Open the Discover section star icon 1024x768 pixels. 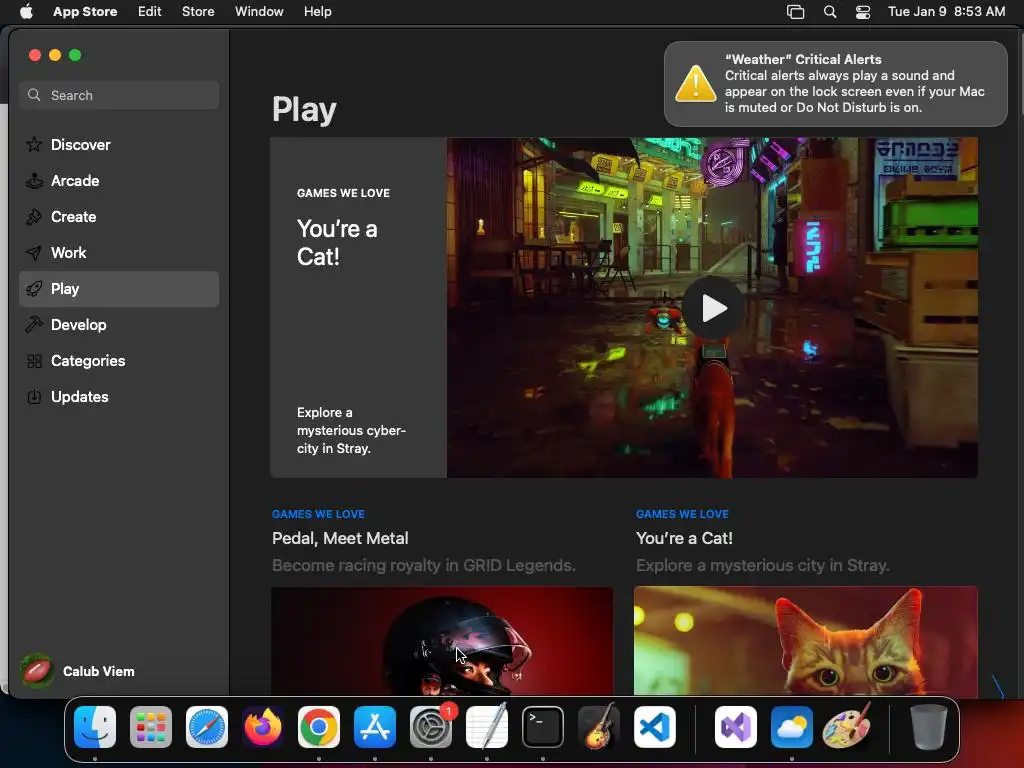click(34, 144)
